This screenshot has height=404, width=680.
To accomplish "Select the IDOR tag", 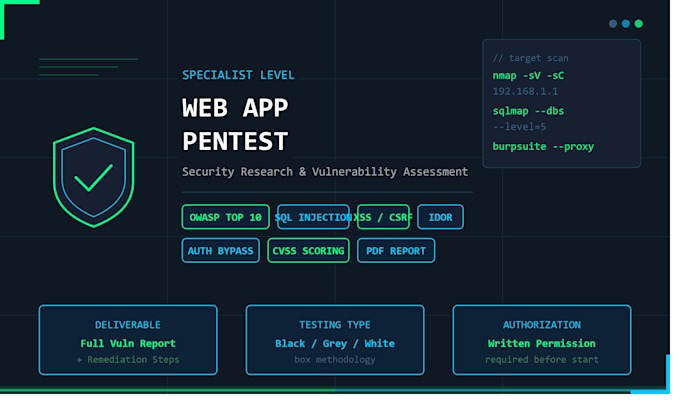I will point(440,217).
